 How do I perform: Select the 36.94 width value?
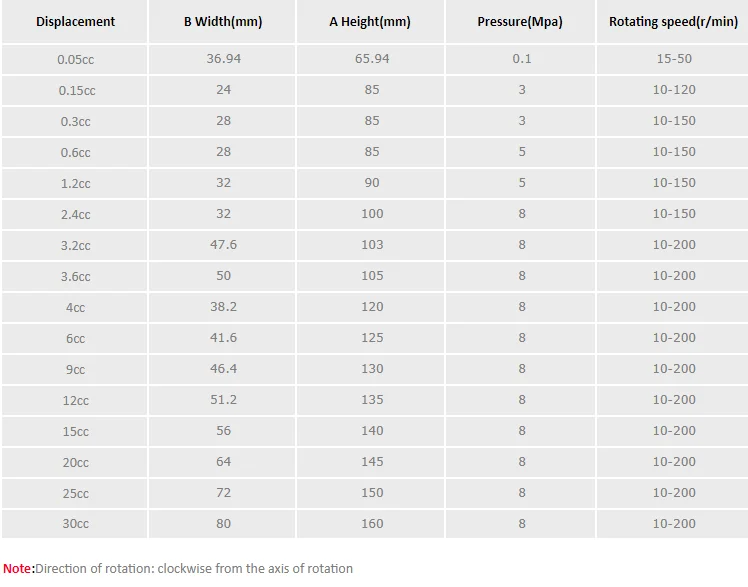(x=223, y=59)
